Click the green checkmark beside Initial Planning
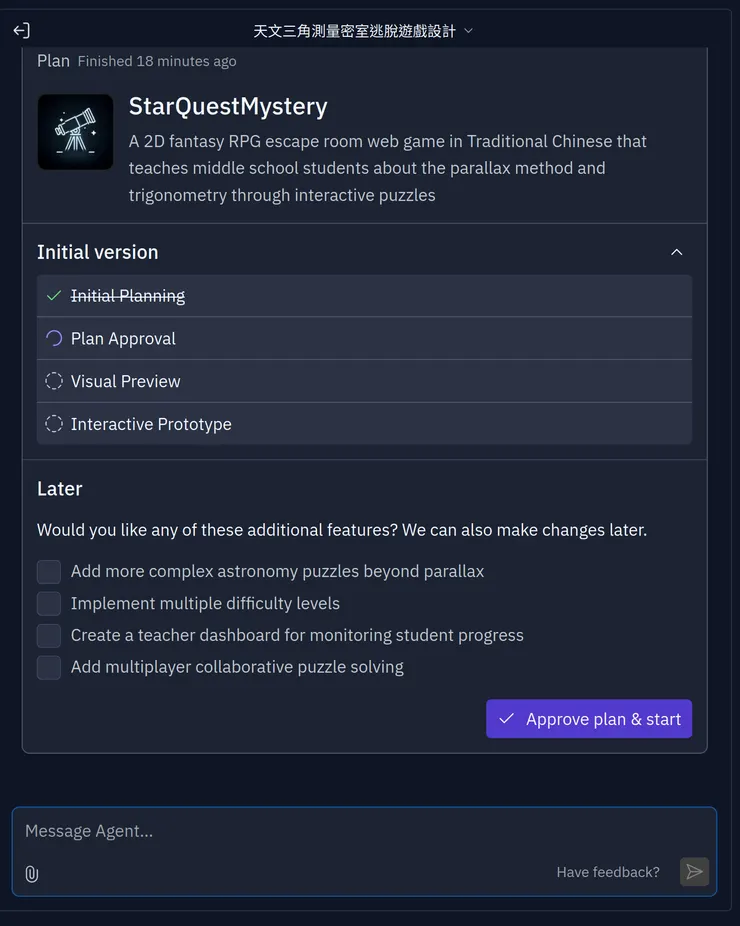 coord(54,296)
